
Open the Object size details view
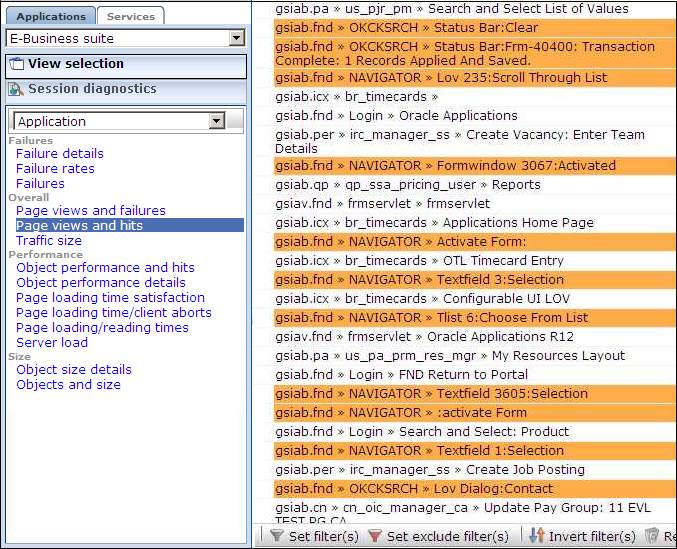74,369
